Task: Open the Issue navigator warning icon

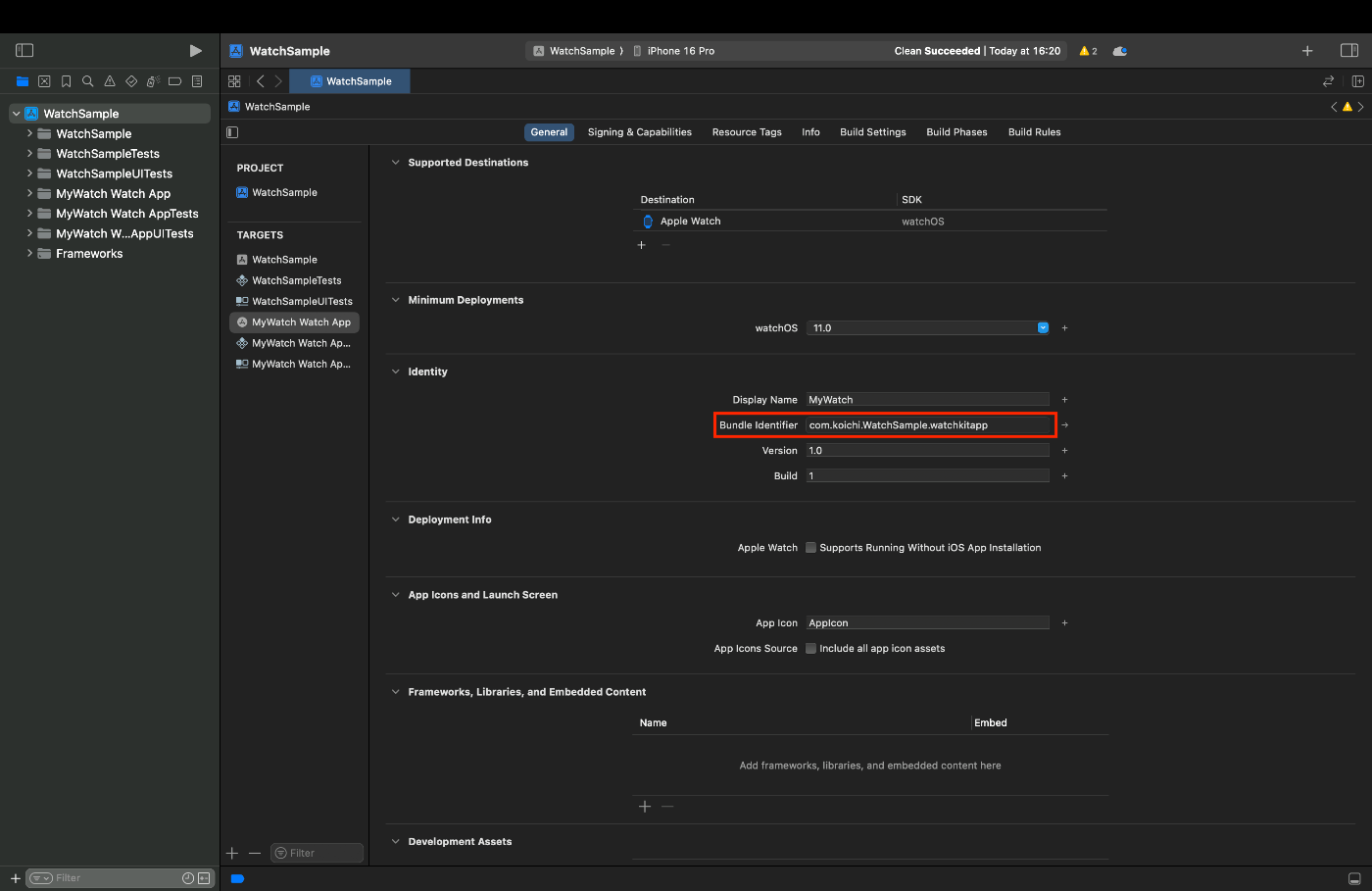Action: (x=109, y=81)
